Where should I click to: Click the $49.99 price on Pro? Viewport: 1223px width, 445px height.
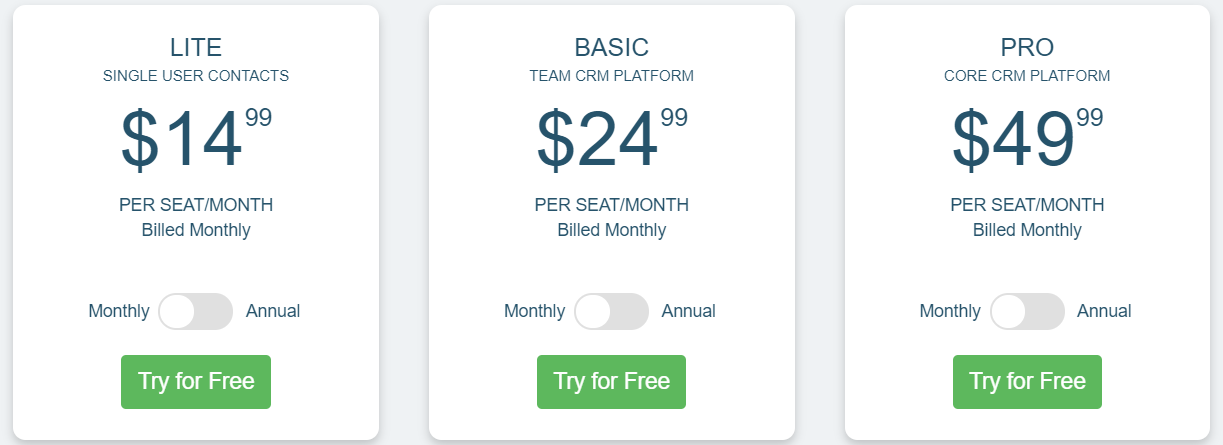pyautogui.click(x=1027, y=138)
